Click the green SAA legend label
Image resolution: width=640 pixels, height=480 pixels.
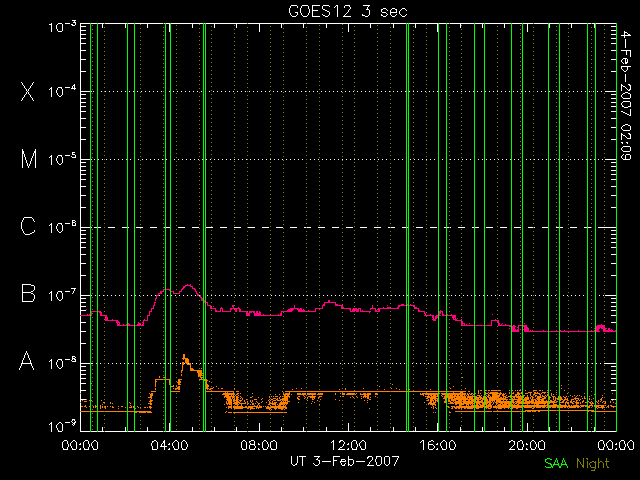point(556,463)
